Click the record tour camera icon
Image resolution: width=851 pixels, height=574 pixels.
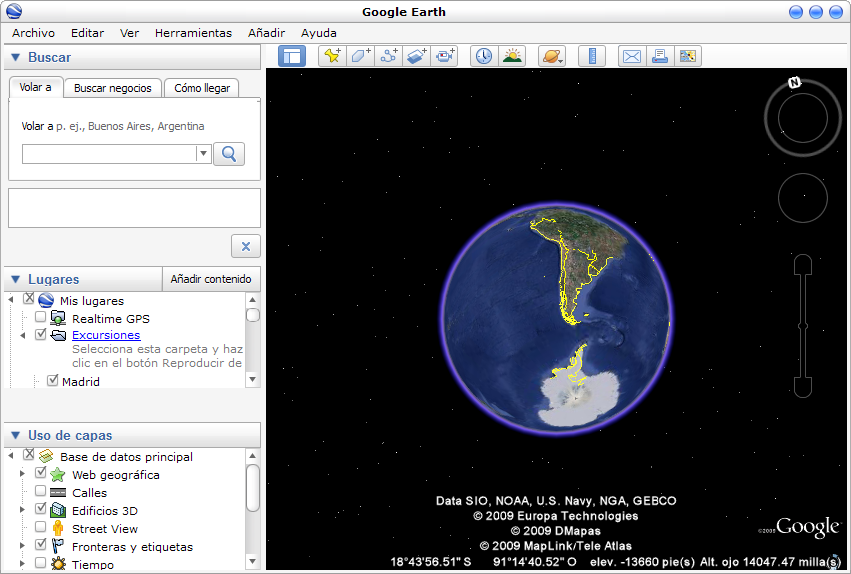444,56
